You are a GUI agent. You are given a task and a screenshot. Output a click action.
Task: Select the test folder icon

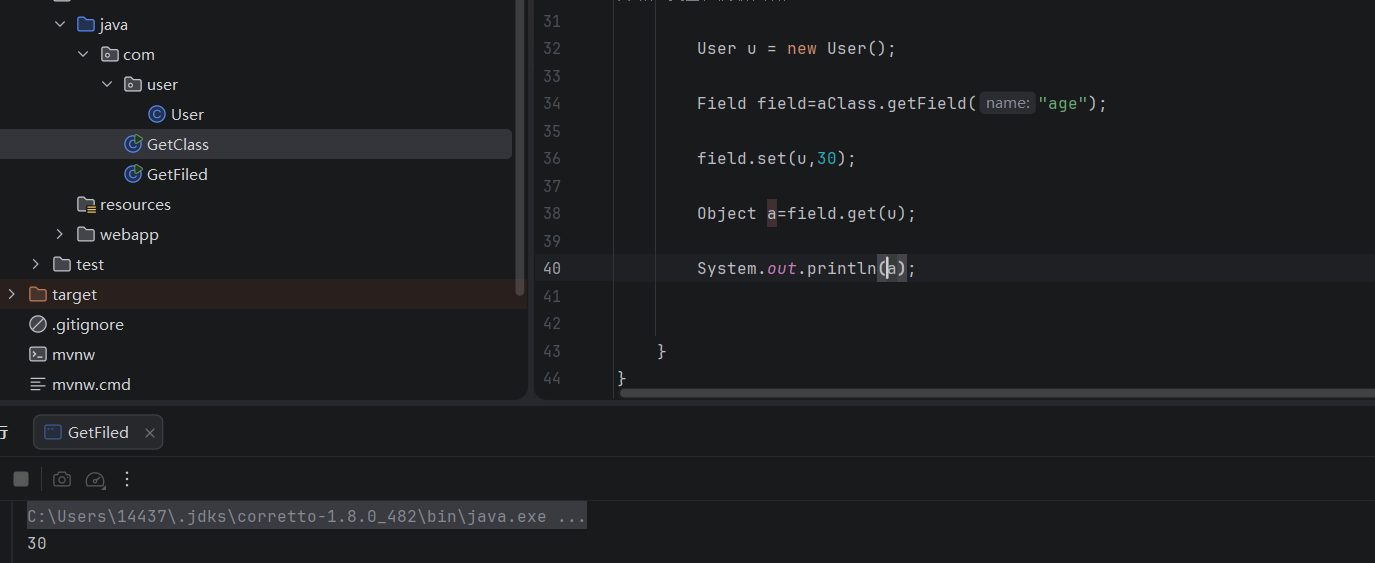(x=62, y=264)
